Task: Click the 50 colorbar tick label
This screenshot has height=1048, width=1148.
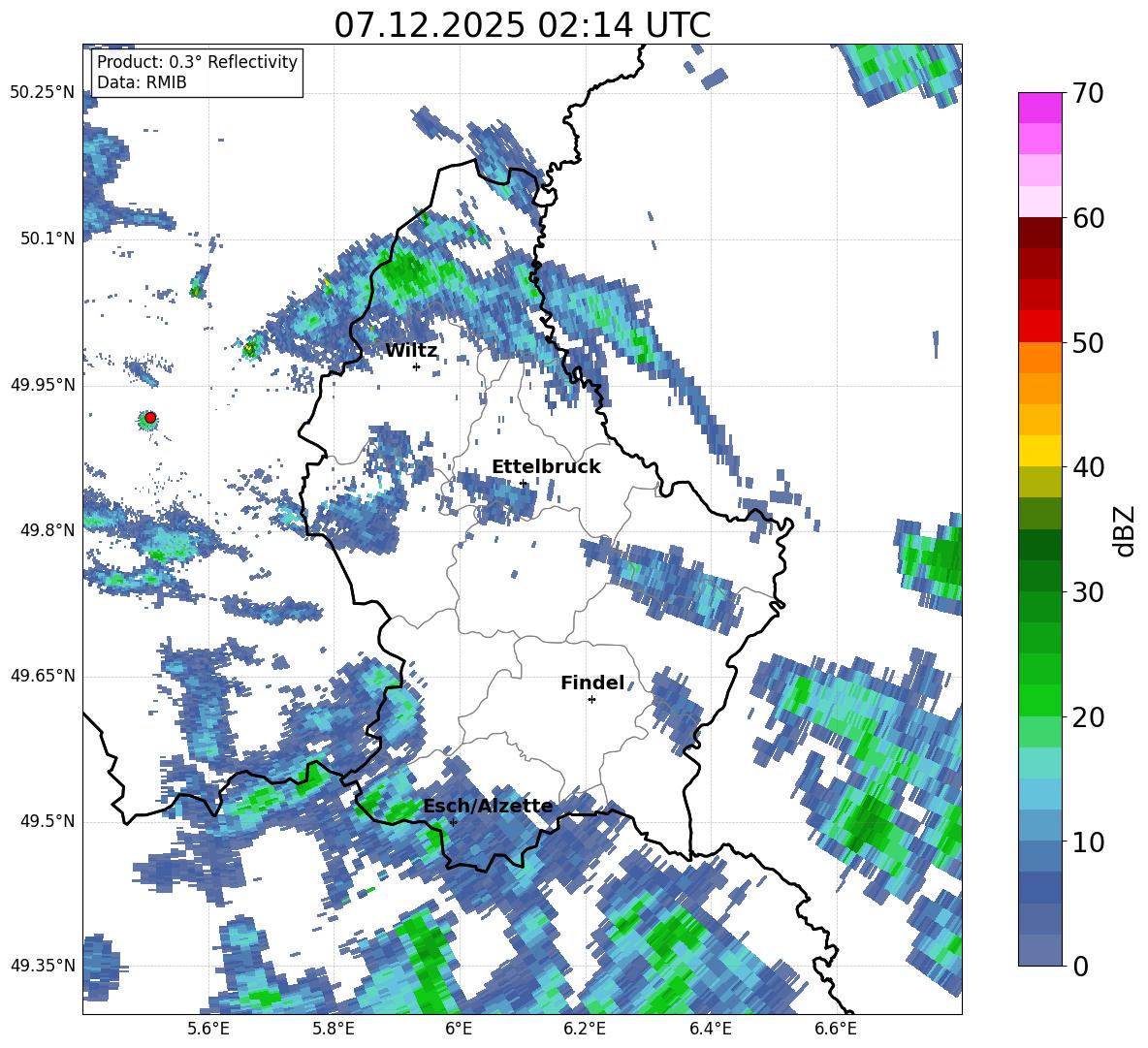Action: [1088, 342]
